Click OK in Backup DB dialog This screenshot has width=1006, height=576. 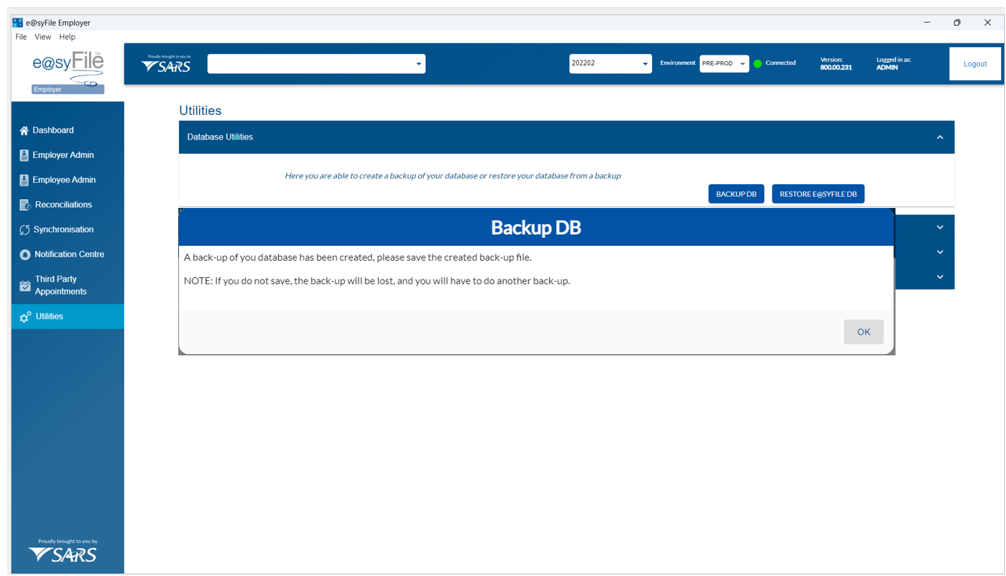pos(864,332)
